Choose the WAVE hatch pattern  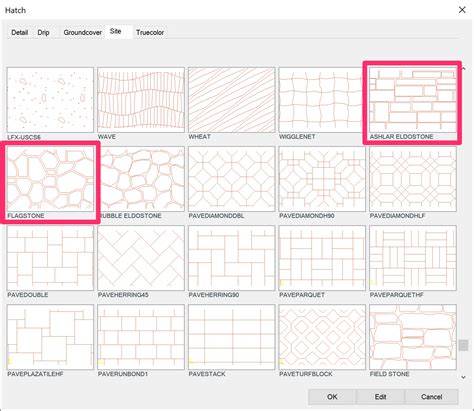click(x=141, y=100)
